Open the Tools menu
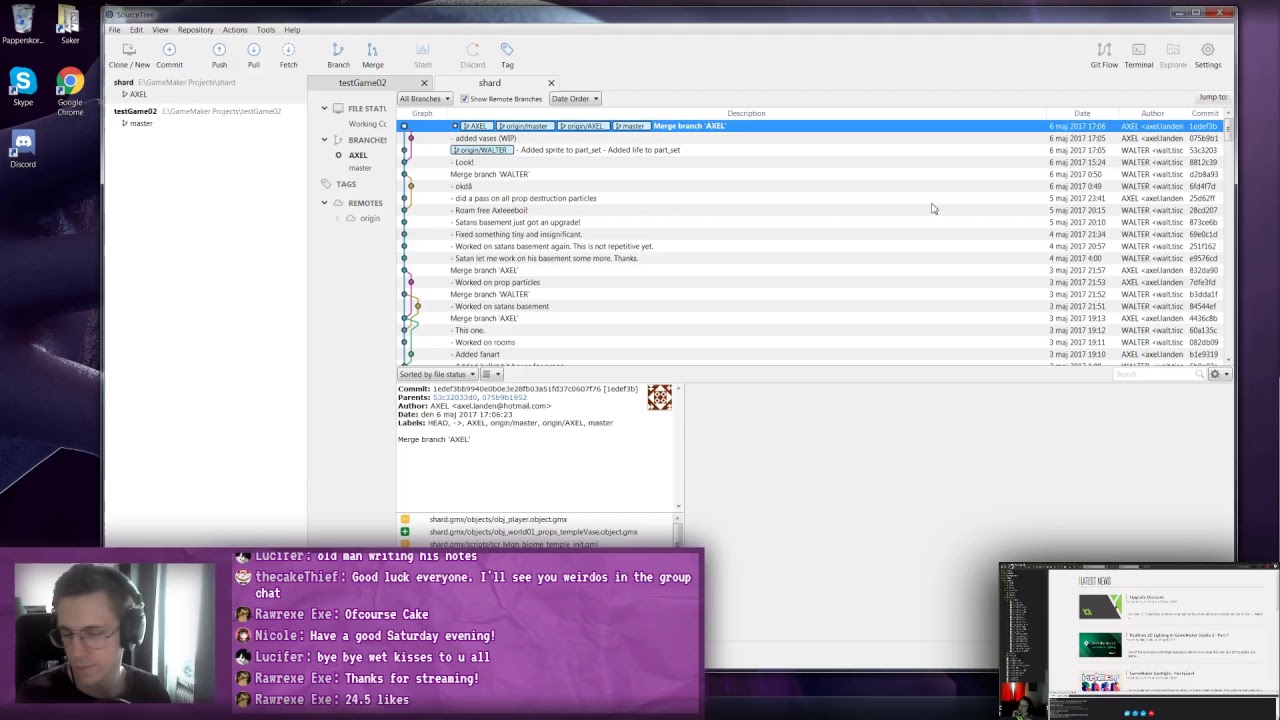1280x720 pixels. coord(265,30)
